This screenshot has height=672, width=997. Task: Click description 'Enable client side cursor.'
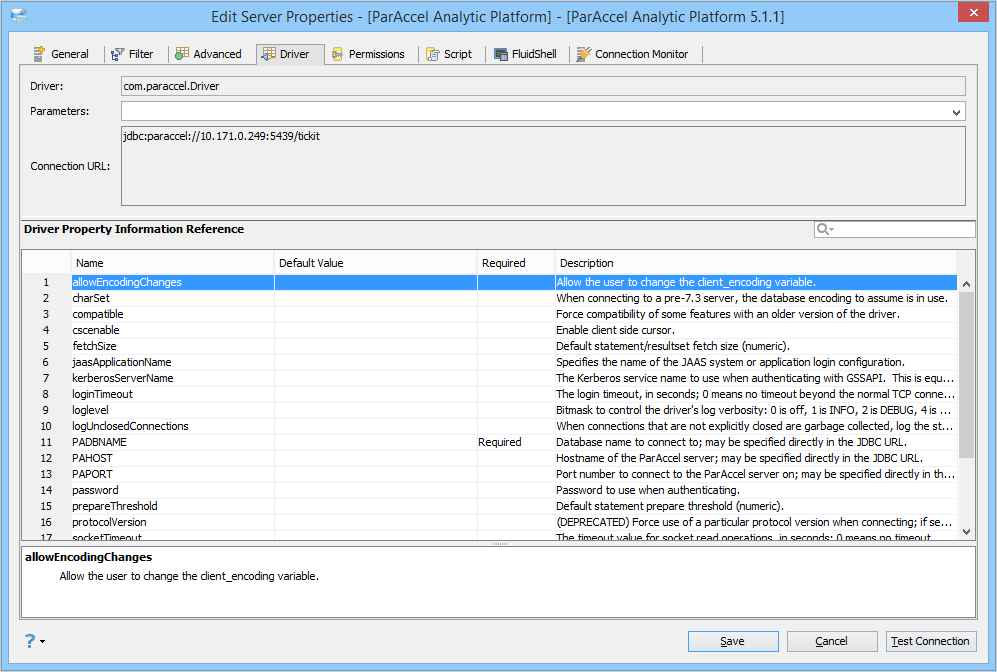615,330
